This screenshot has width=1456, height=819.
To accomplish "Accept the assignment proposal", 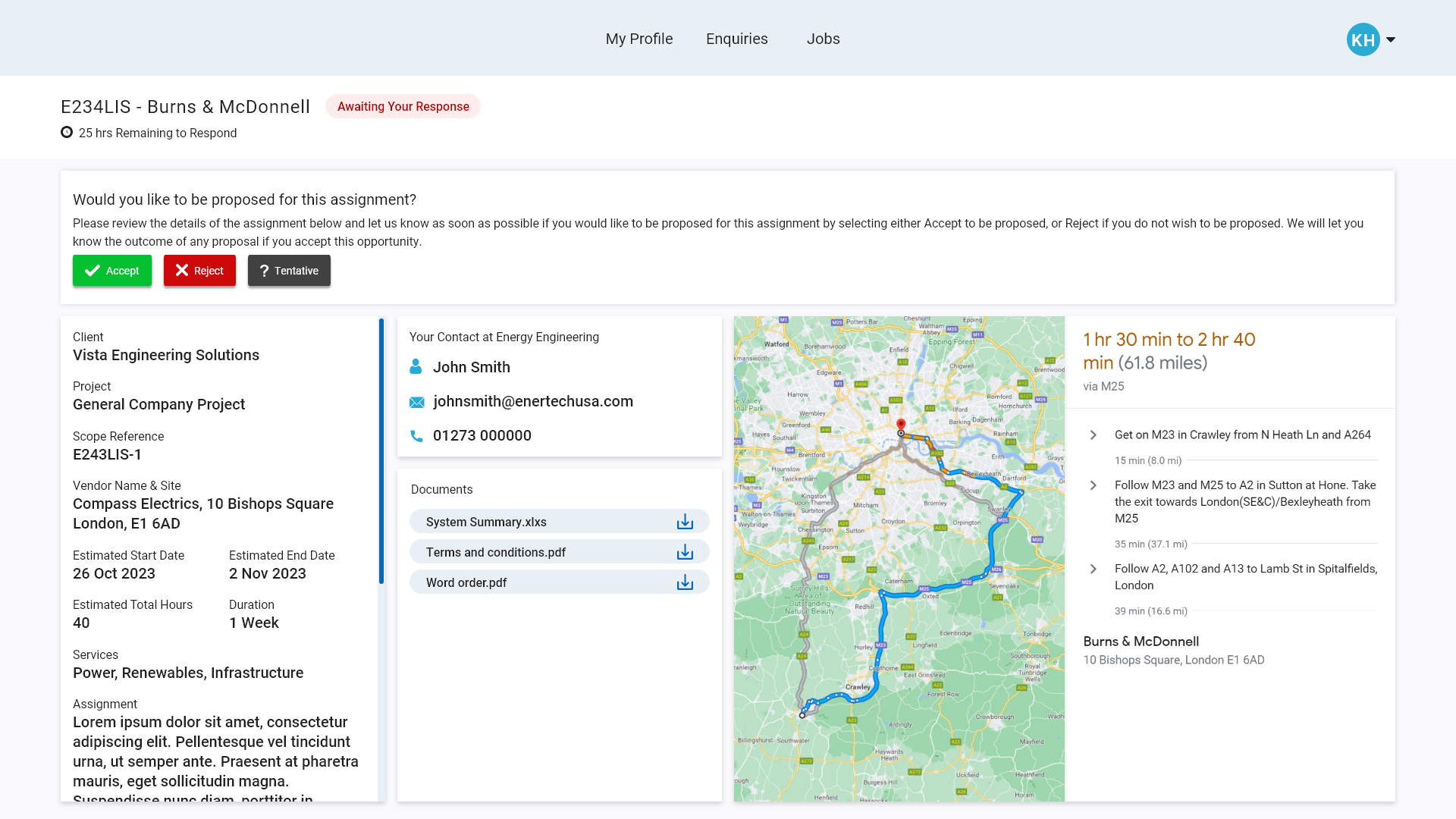I will click(112, 271).
